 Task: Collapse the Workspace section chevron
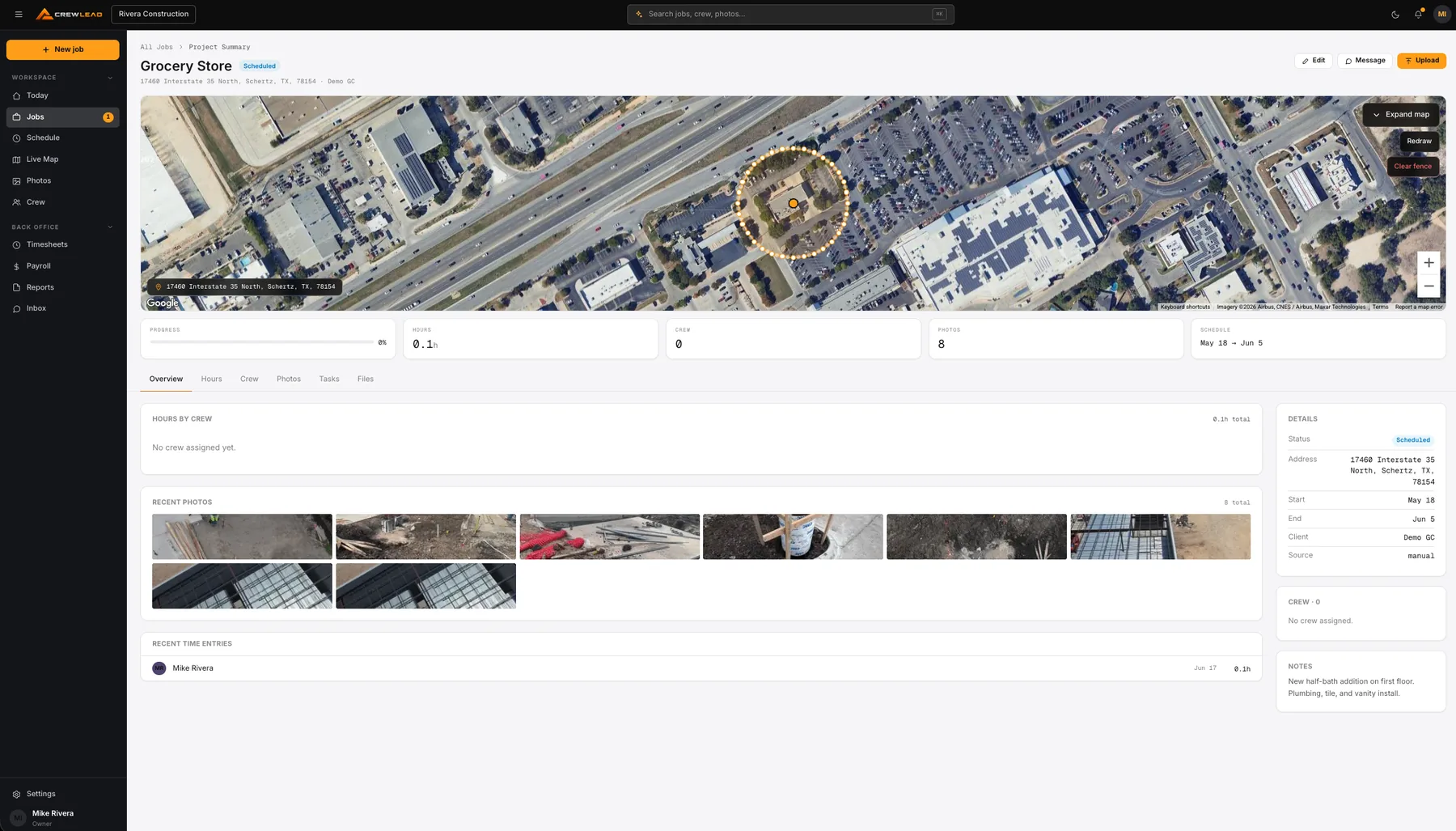click(x=110, y=78)
